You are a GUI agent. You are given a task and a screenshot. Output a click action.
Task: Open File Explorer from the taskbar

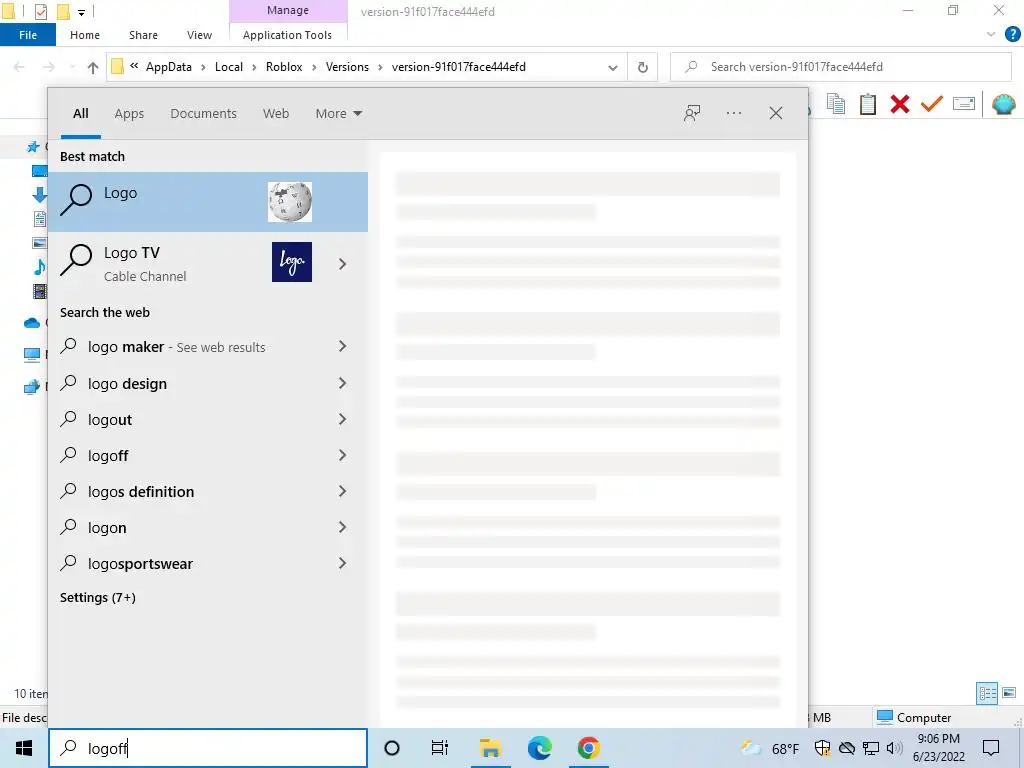pyautogui.click(x=490, y=748)
